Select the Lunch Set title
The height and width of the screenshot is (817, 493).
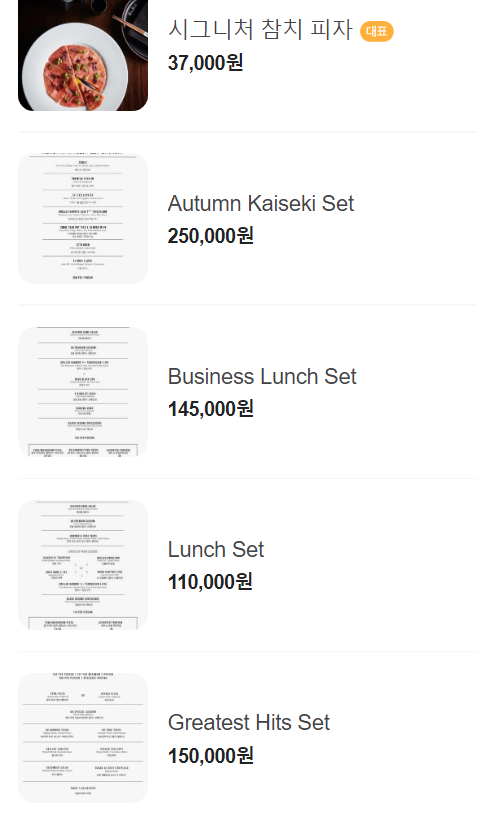(216, 549)
